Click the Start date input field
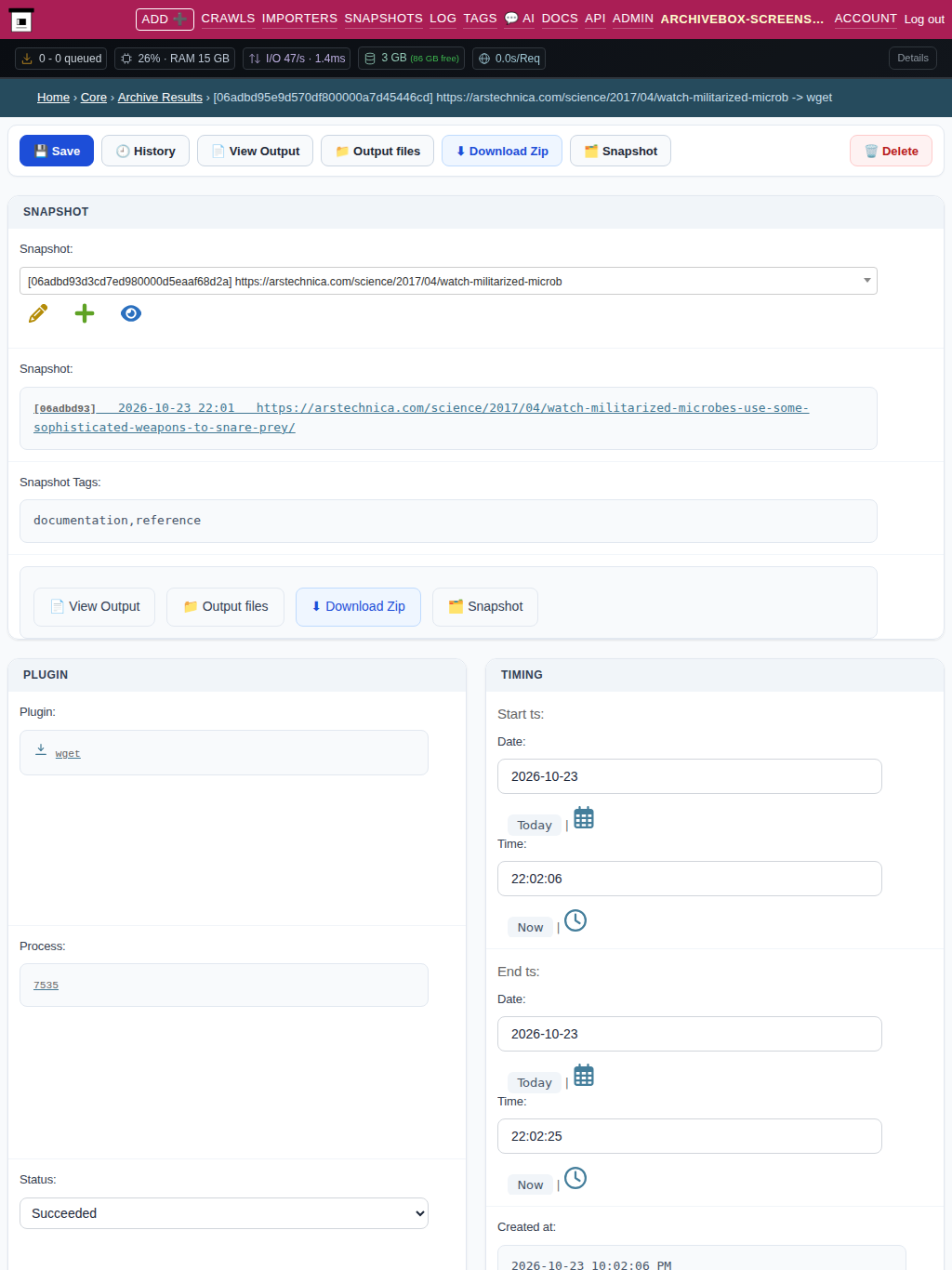This screenshot has width=952, height=1270. (x=690, y=776)
